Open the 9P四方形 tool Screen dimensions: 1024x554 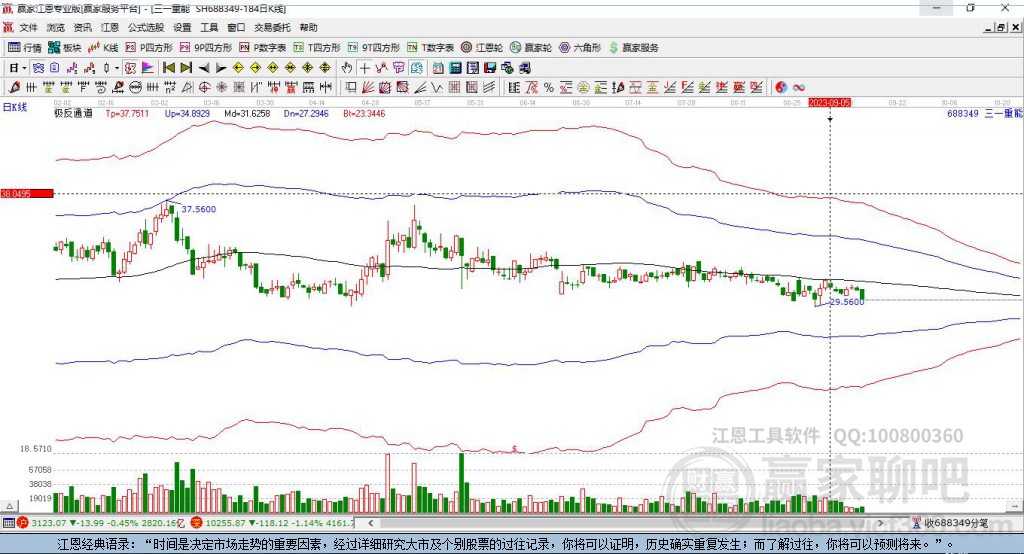pyautogui.click(x=206, y=48)
